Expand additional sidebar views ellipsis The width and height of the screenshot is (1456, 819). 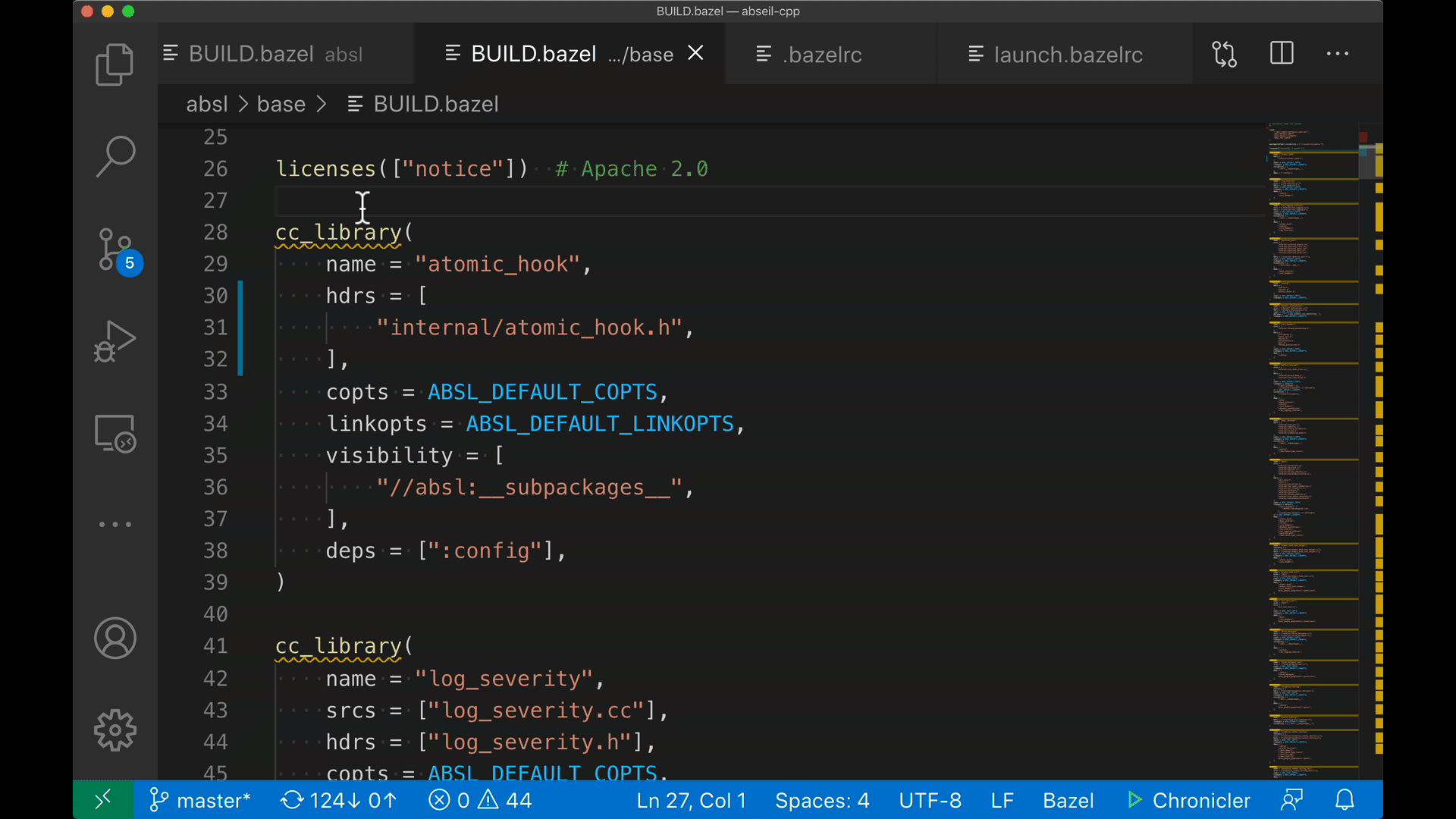115,524
